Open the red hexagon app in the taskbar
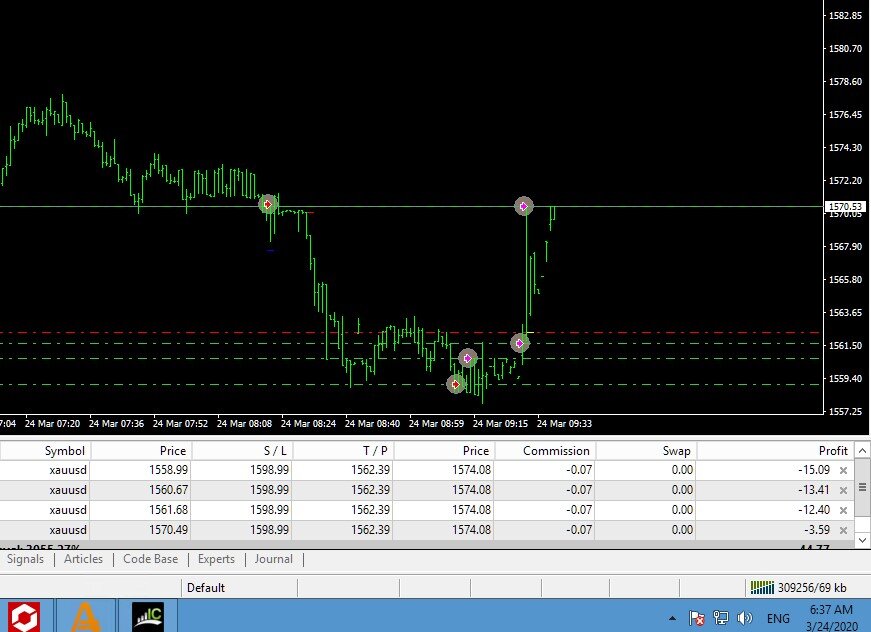The image size is (871, 632). tap(24, 616)
